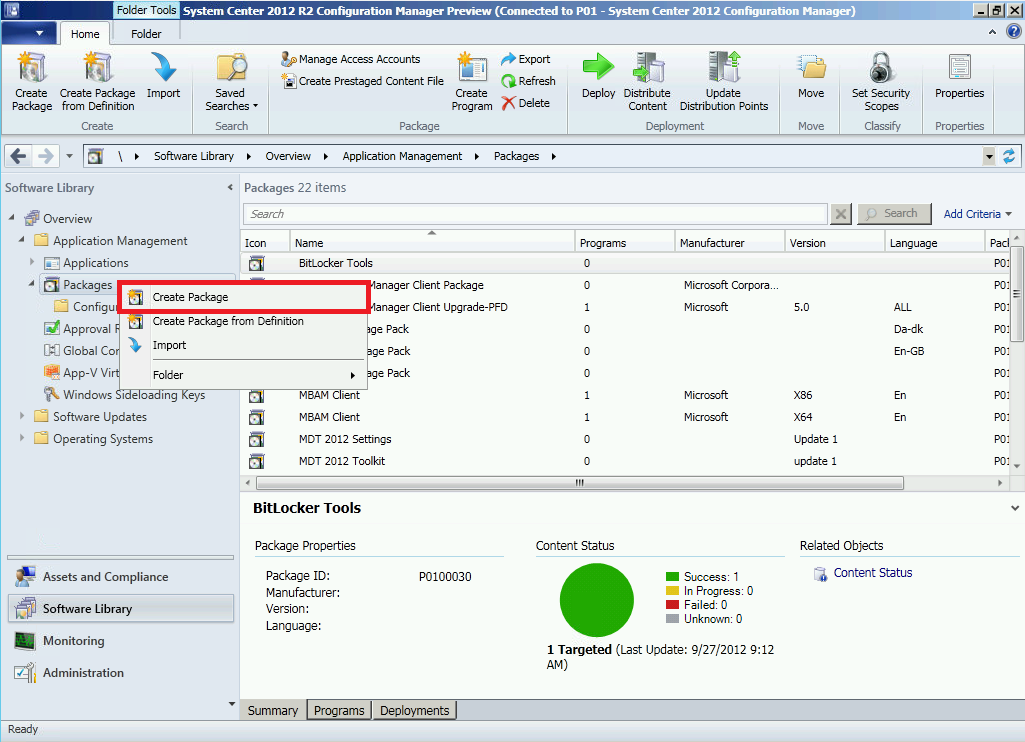
Task: Click Update Distribution Points icon
Action: (724, 67)
